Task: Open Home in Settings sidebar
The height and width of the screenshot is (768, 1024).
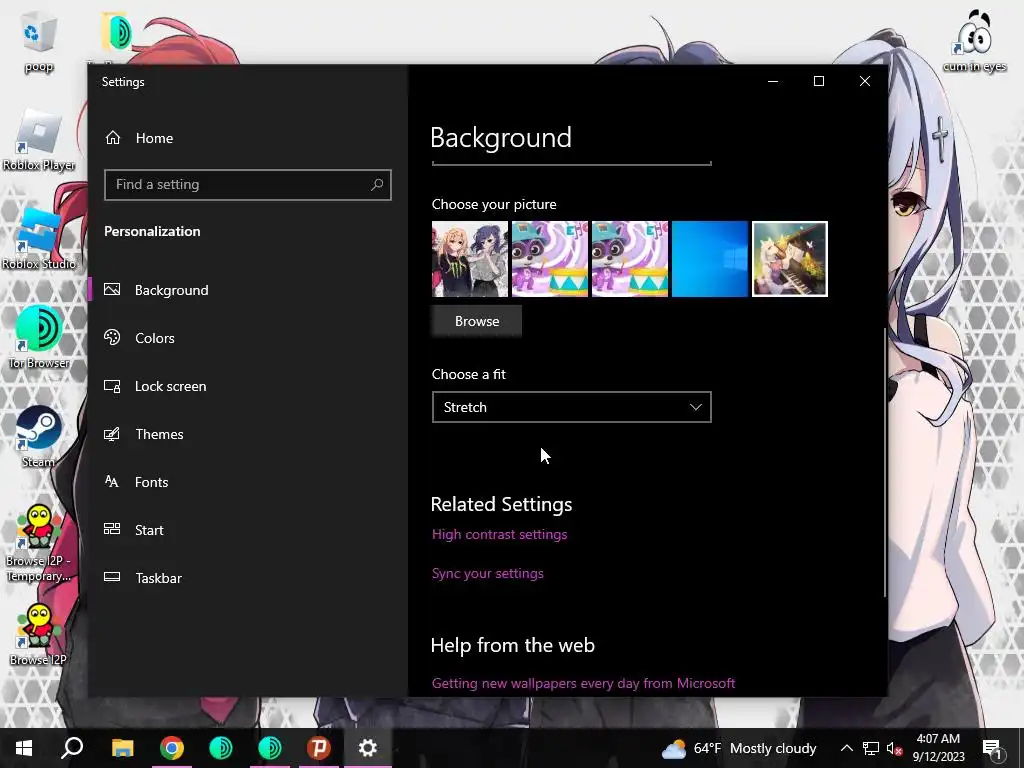Action: (x=139, y=138)
